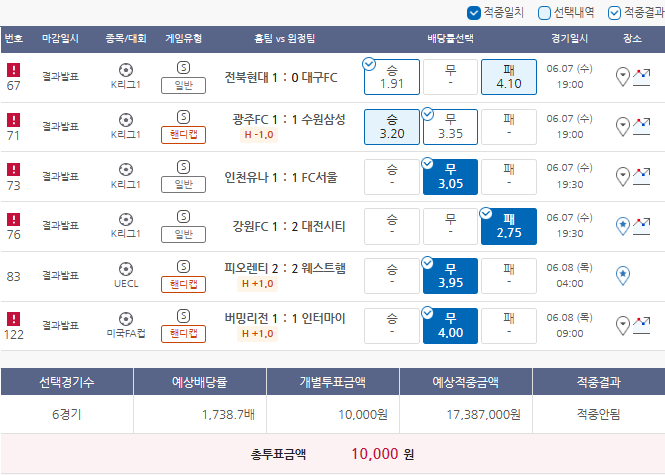Click expected odds value 1,738.7배
The width and height of the screenshot is (665, 475).
pyautogui.click(x=228, y=414)
